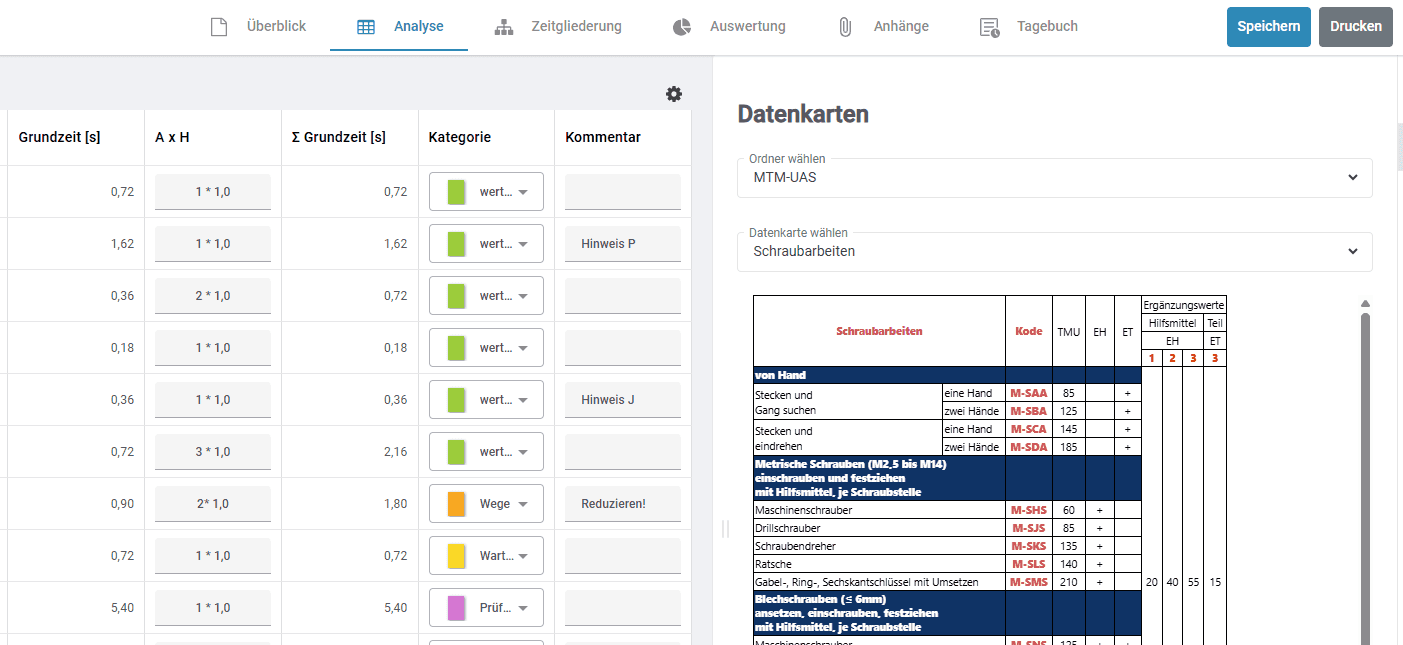This screenshot has width=1403, height=645.
Task: Open the Auswertung tab
Action: (x=747, y=27)
